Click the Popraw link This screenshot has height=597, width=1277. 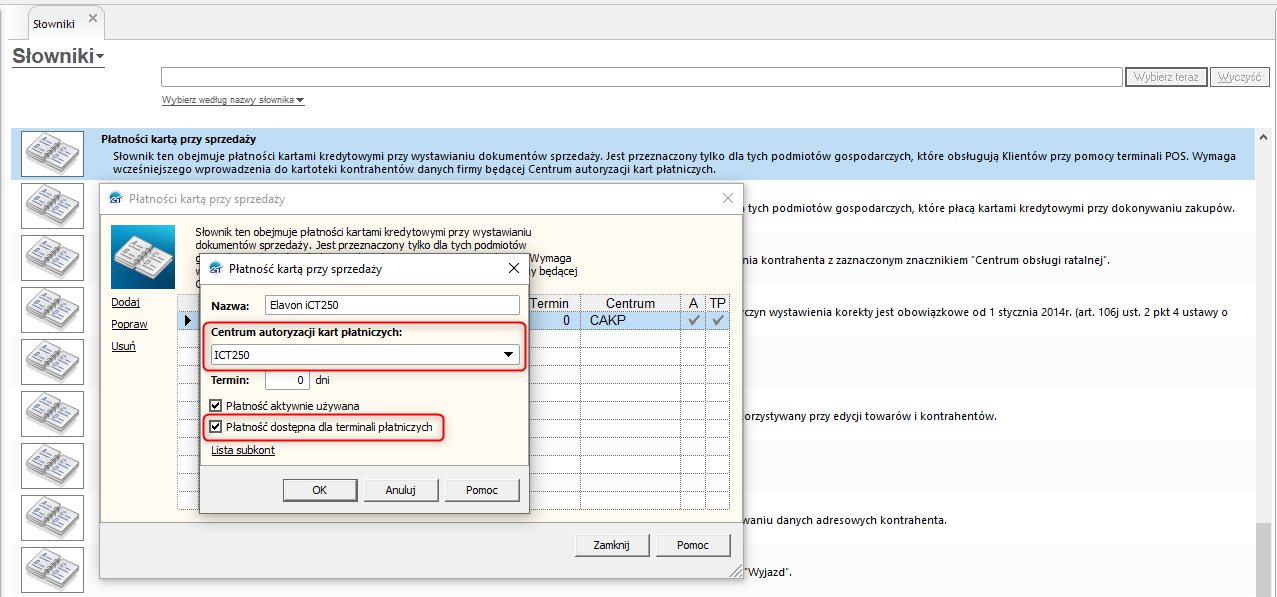coord(130,324)
